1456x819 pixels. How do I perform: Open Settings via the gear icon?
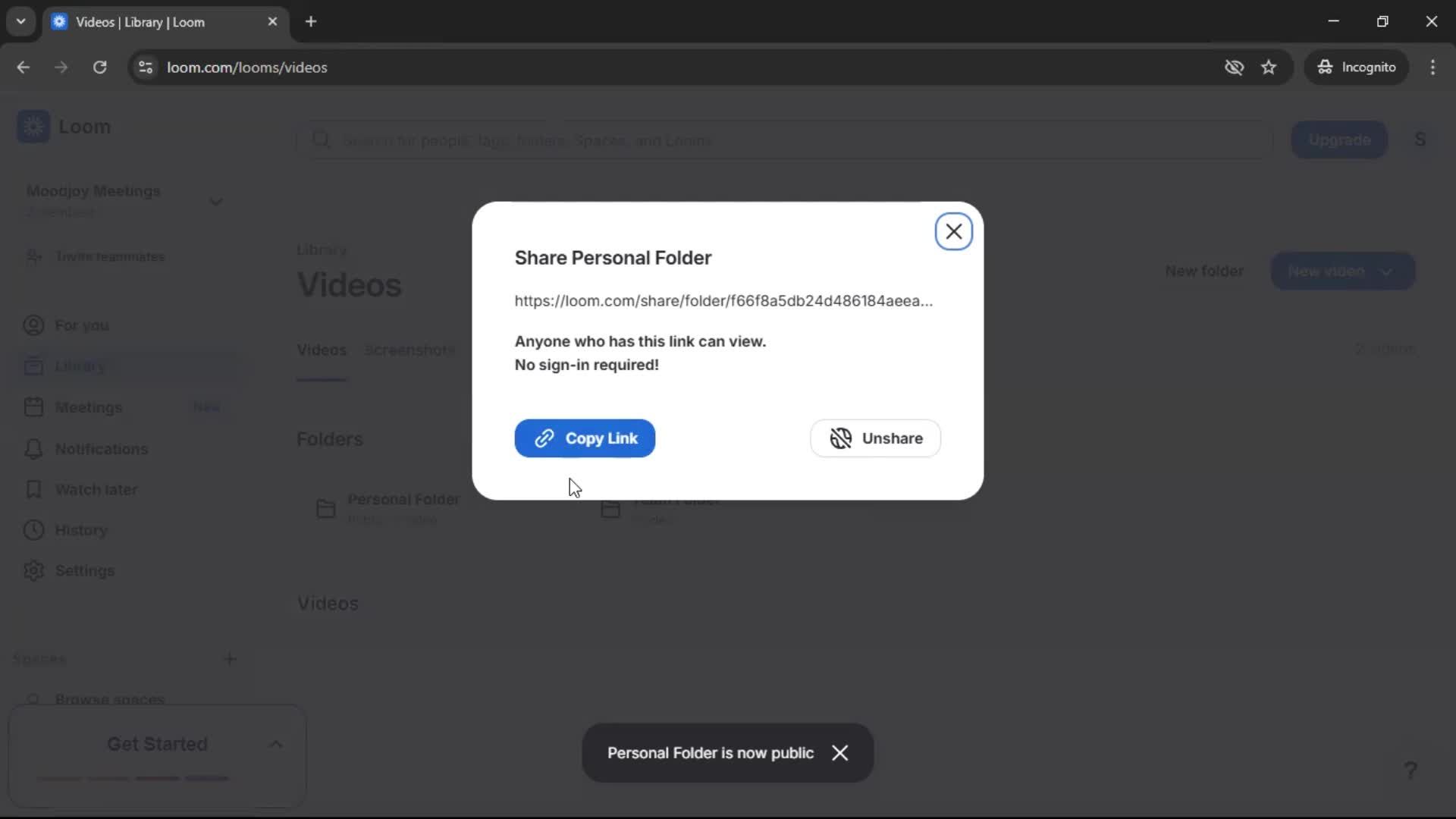coord(33,571)
